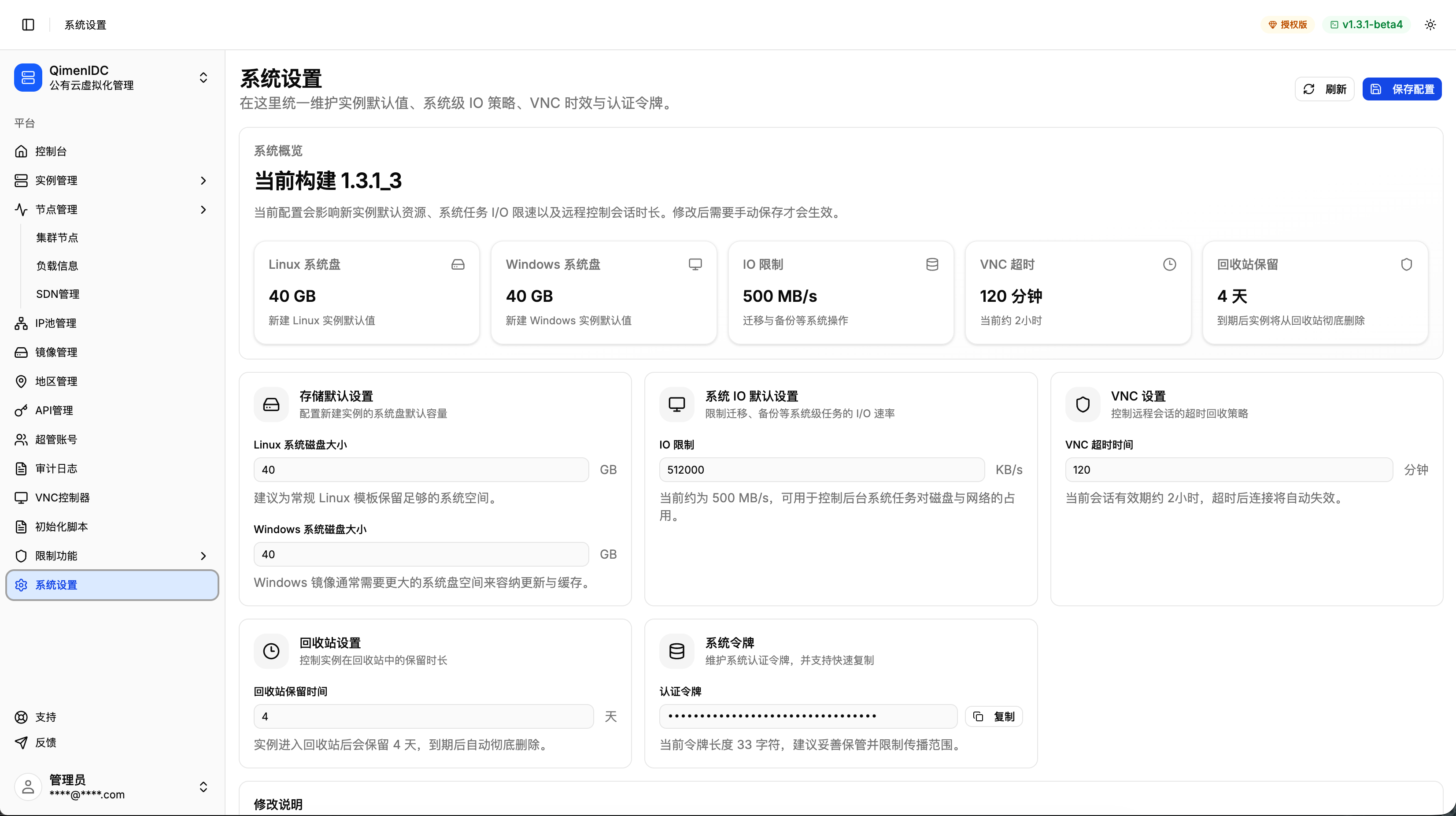
Task: Focus the Linux 系统磁盘大小 input
Action: pyautogui.click(x=421, y=469)
